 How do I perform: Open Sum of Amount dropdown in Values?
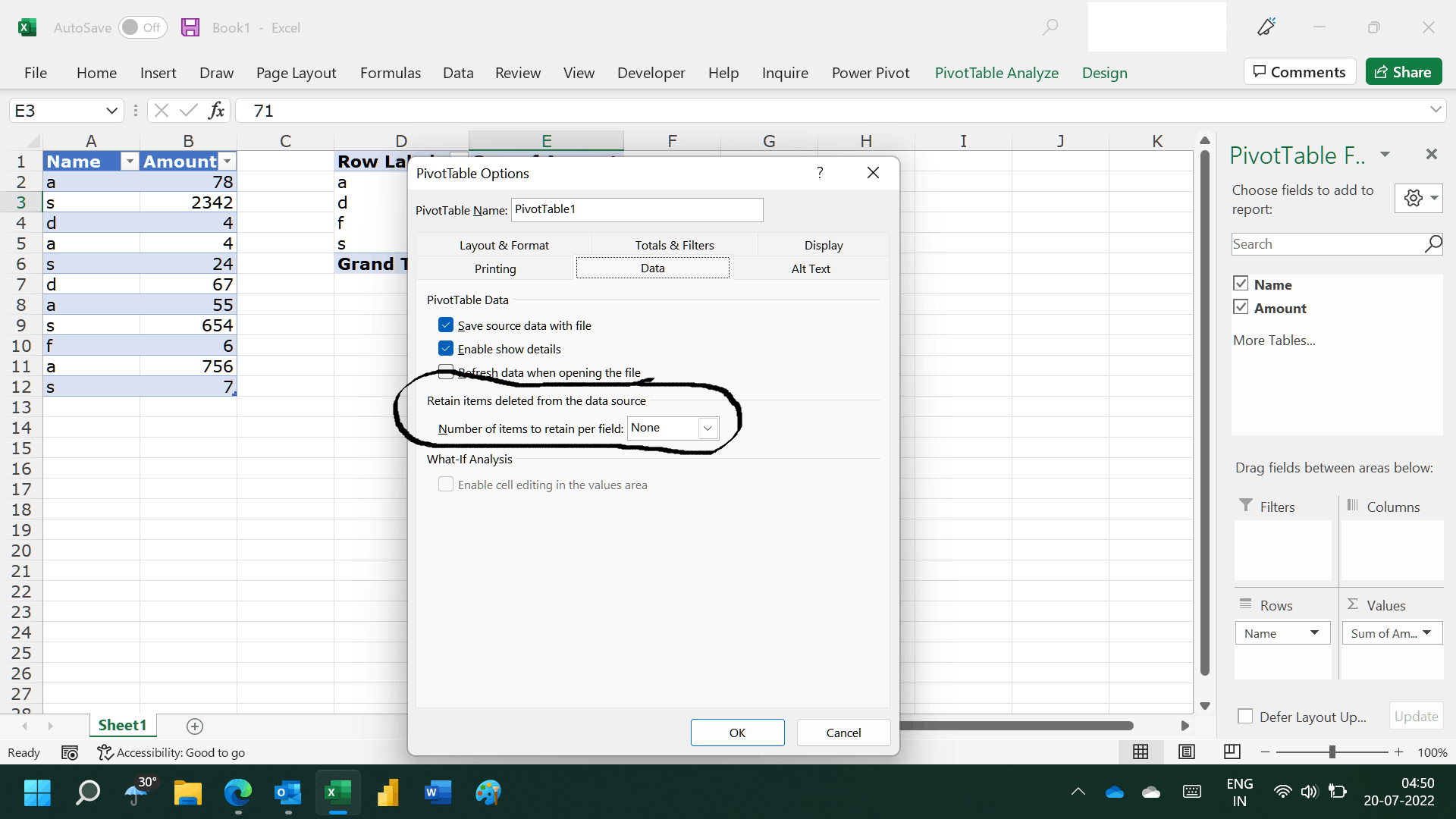coord(1426,633)
